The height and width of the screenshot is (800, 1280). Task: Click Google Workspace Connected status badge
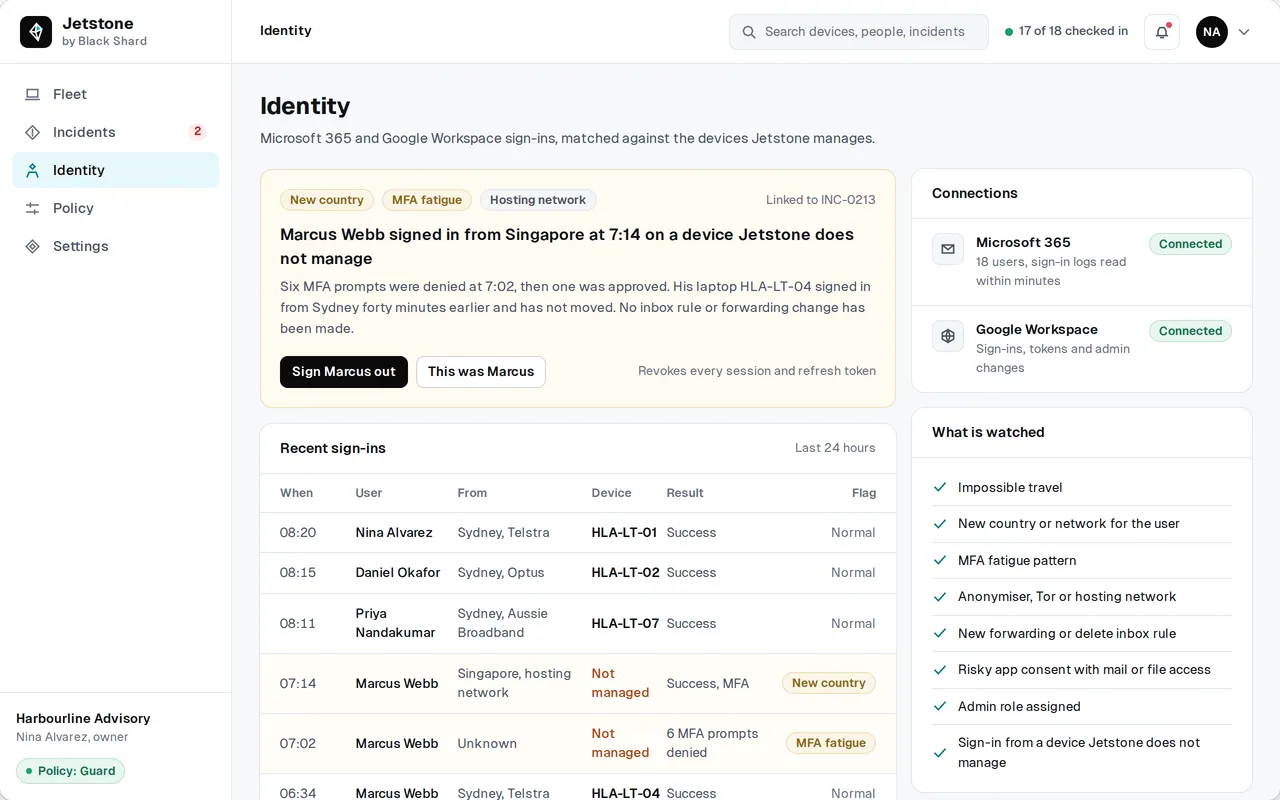pos(1190,331)
